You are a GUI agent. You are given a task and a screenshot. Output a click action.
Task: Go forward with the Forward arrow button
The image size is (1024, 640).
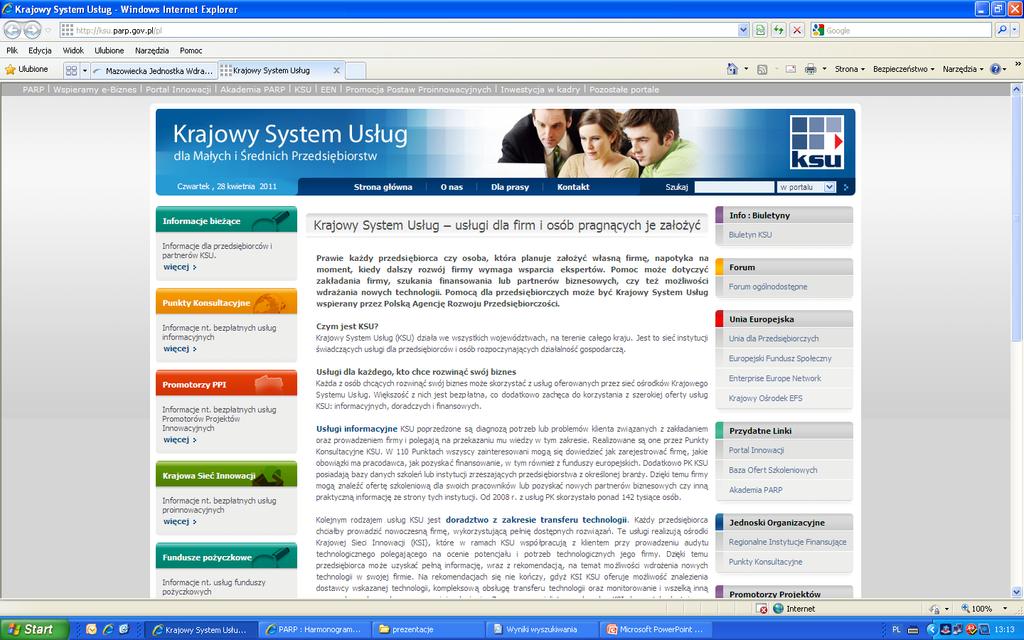(x=32, y=30)
